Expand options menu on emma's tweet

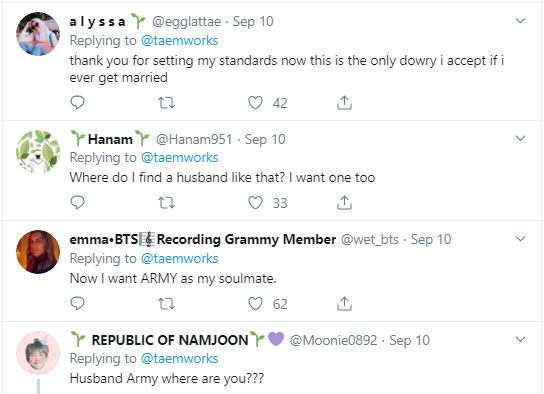point(520,239)
